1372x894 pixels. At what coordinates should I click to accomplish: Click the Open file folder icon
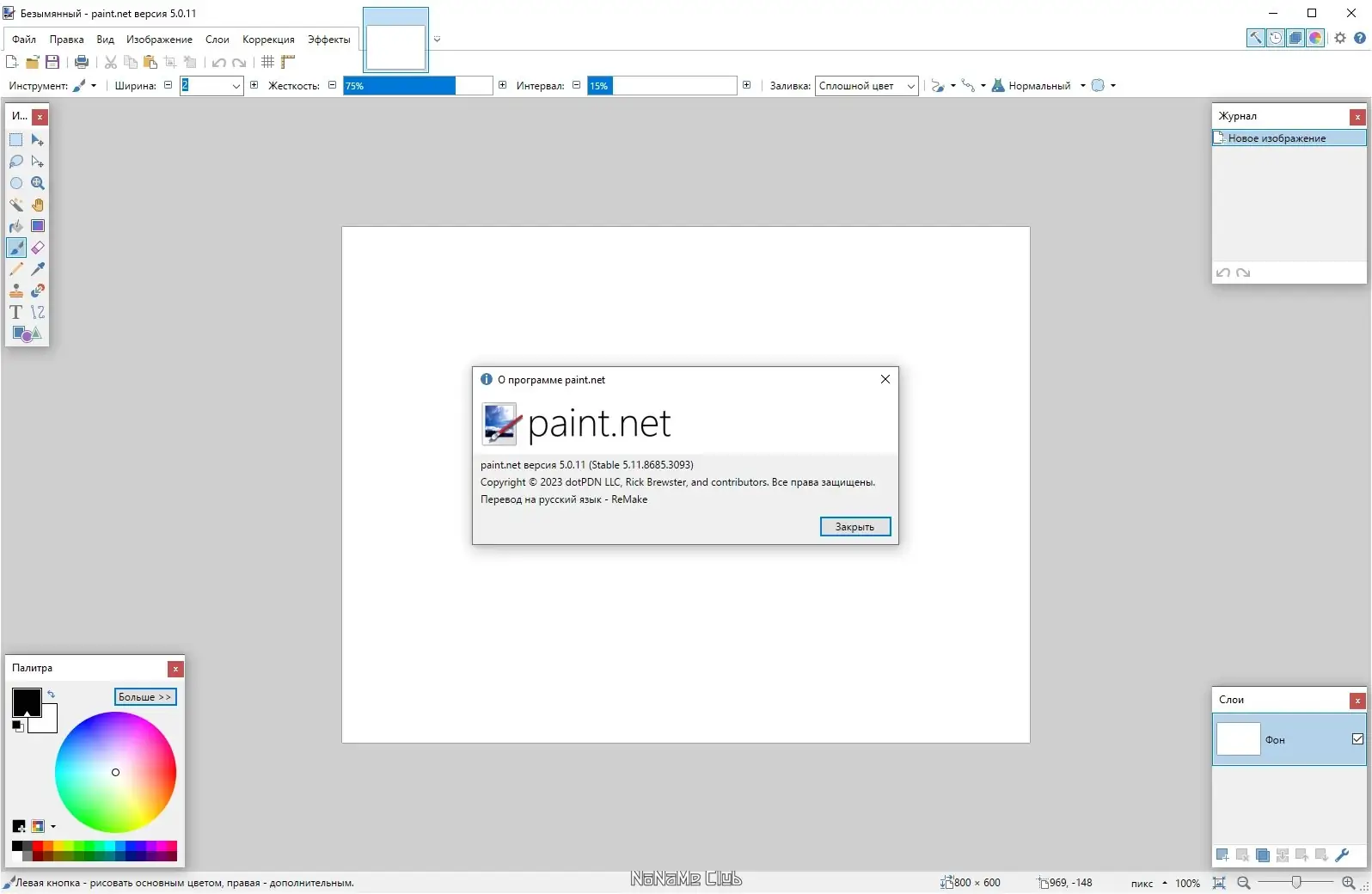pos(33,62)
